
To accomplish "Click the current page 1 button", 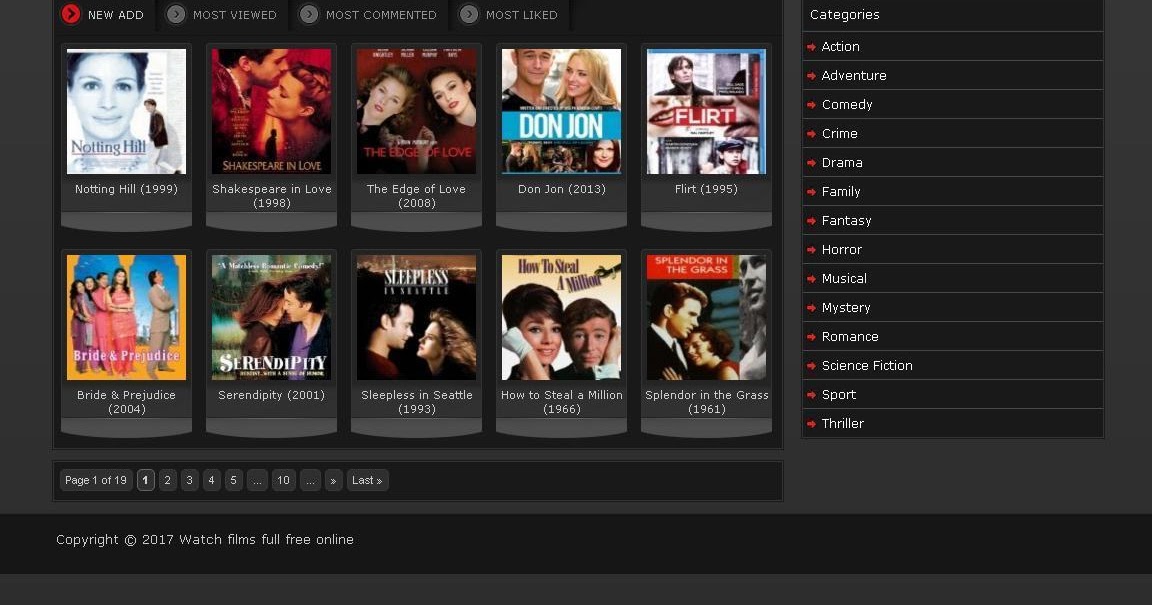I will [145, 480].
